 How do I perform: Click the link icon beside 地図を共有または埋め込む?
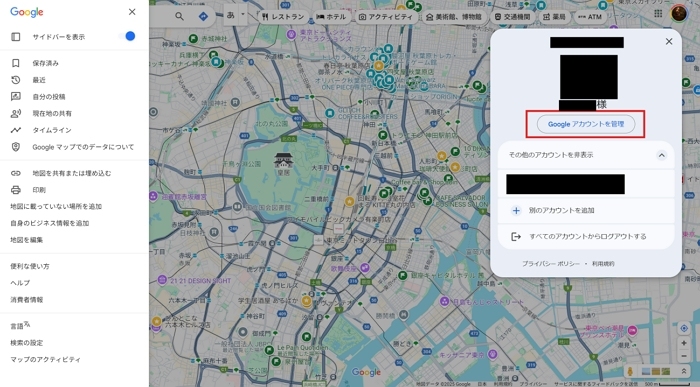pos(16,173)
